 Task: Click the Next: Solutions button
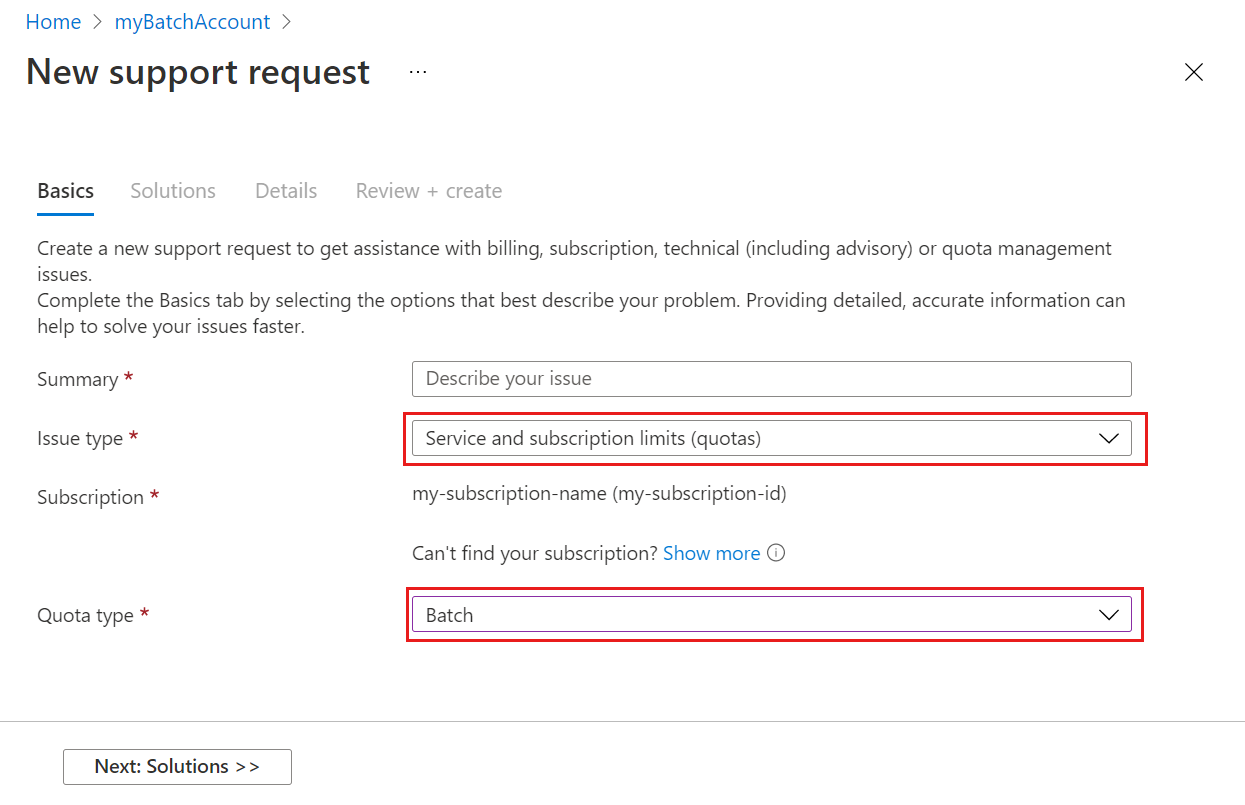click(x=177, y=767)
